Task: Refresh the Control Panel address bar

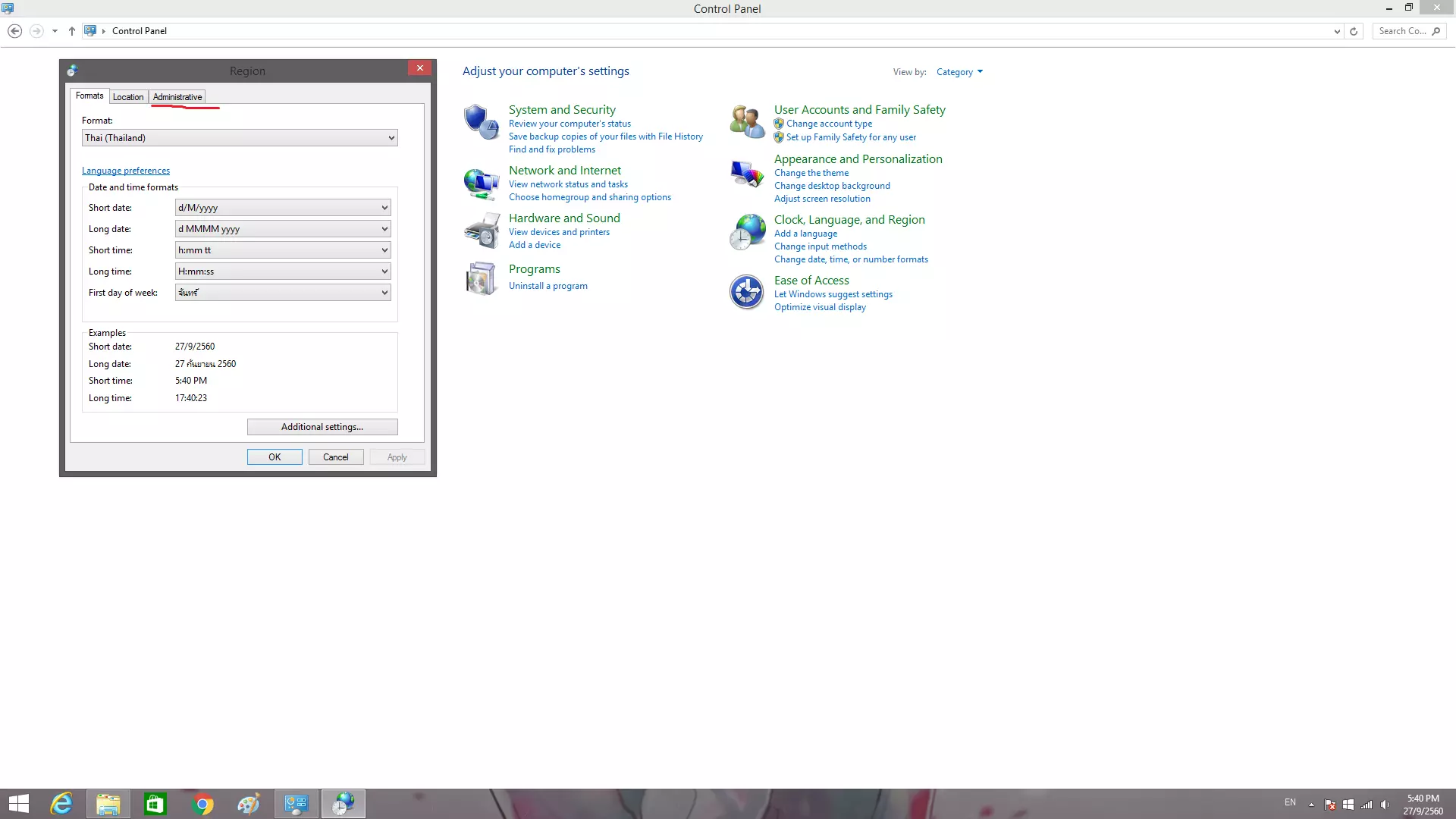Action: 1354,31
